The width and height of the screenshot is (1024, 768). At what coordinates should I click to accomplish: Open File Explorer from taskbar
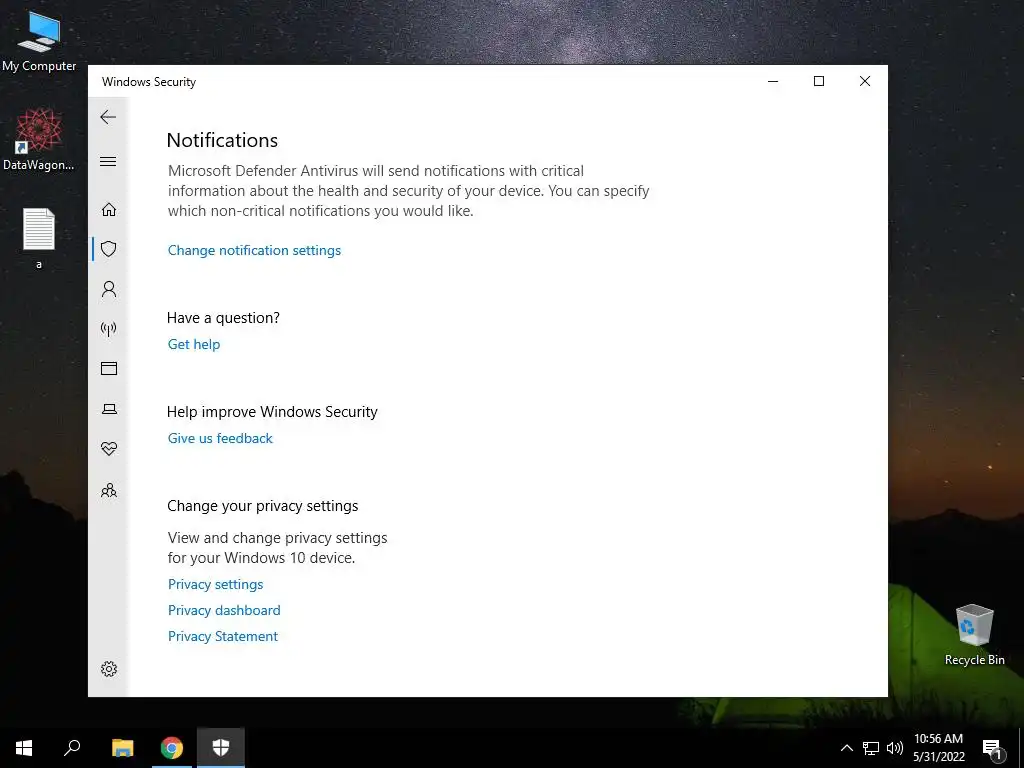coord(122,748)
